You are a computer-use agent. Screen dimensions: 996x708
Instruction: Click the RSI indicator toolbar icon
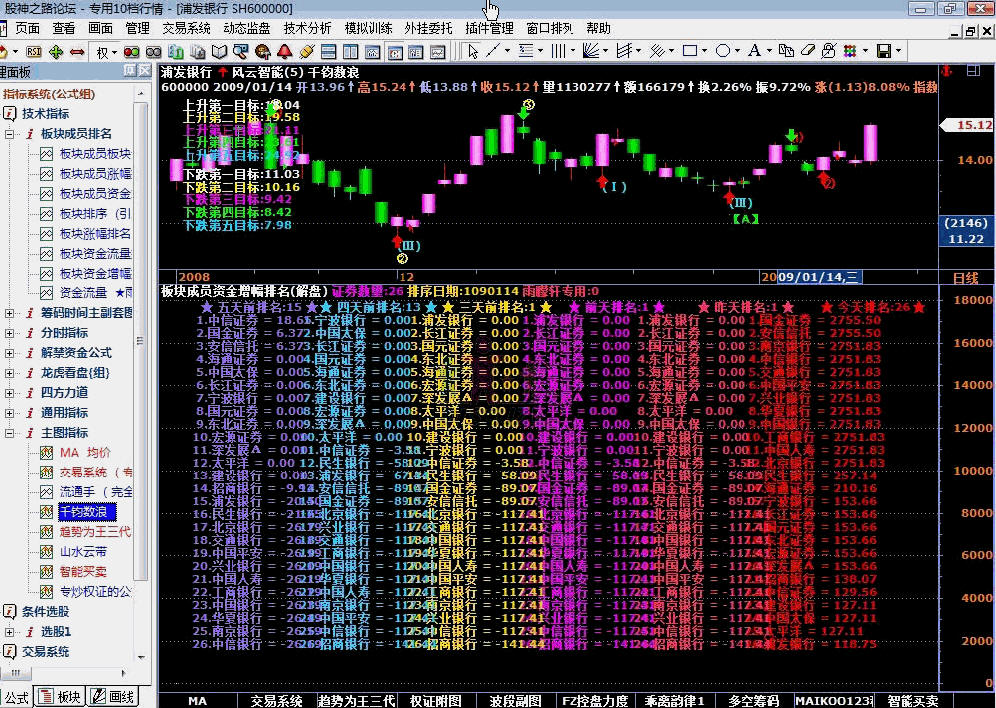click(34, 51)
